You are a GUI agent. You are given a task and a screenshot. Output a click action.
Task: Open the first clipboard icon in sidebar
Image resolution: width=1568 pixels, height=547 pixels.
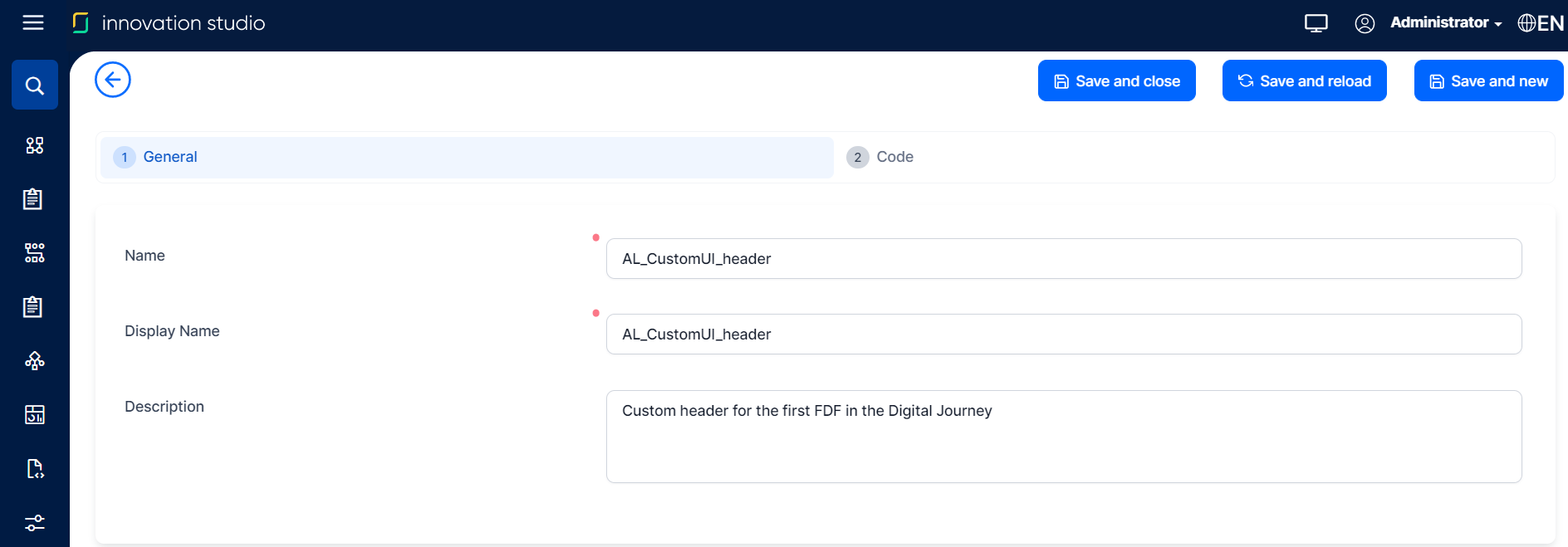tap(32, 198)
